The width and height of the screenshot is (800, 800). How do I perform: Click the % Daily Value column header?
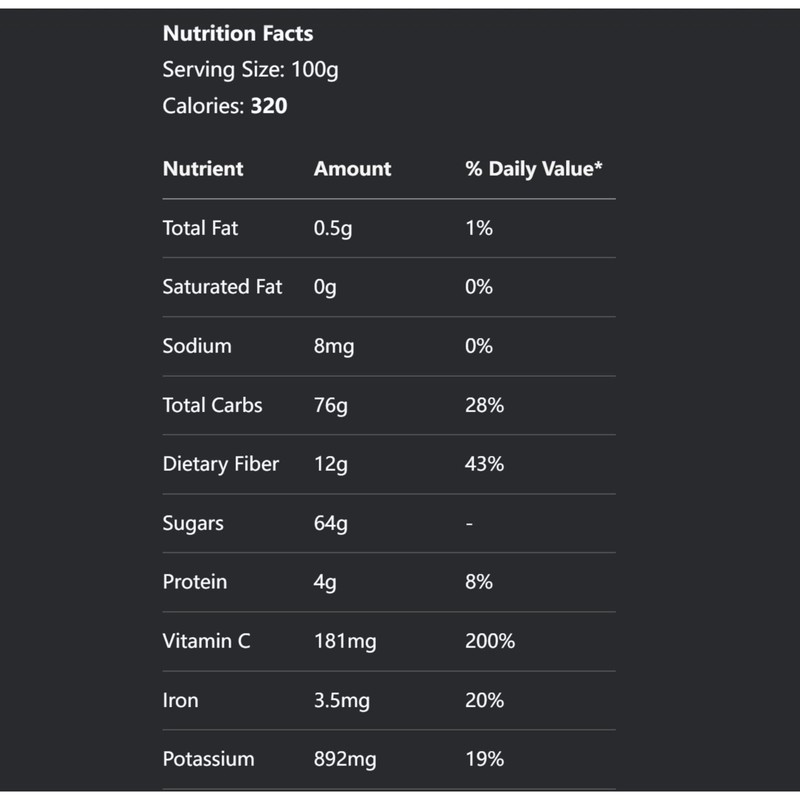[x=534, y=169]
